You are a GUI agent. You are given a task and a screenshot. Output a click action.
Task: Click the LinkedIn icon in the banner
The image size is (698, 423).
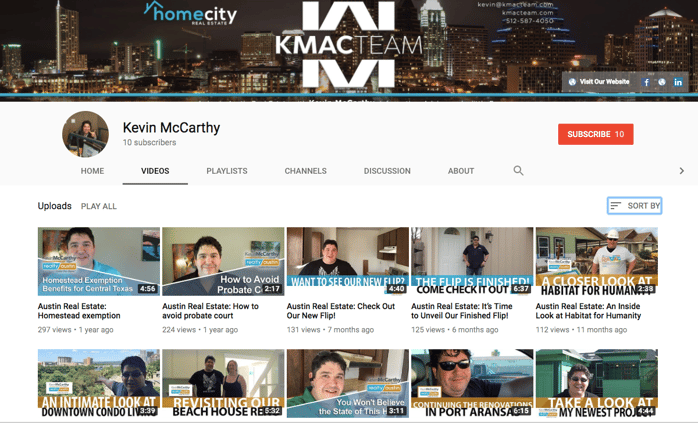678,82
